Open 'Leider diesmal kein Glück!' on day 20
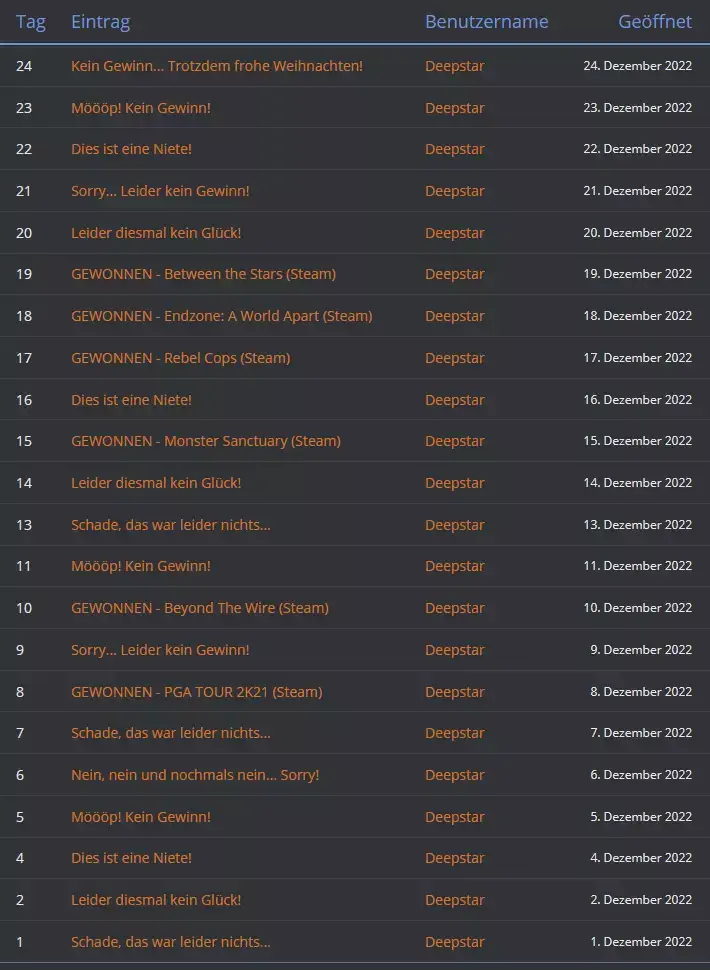Screen dimensions: 710x970 tap(156, 233)
